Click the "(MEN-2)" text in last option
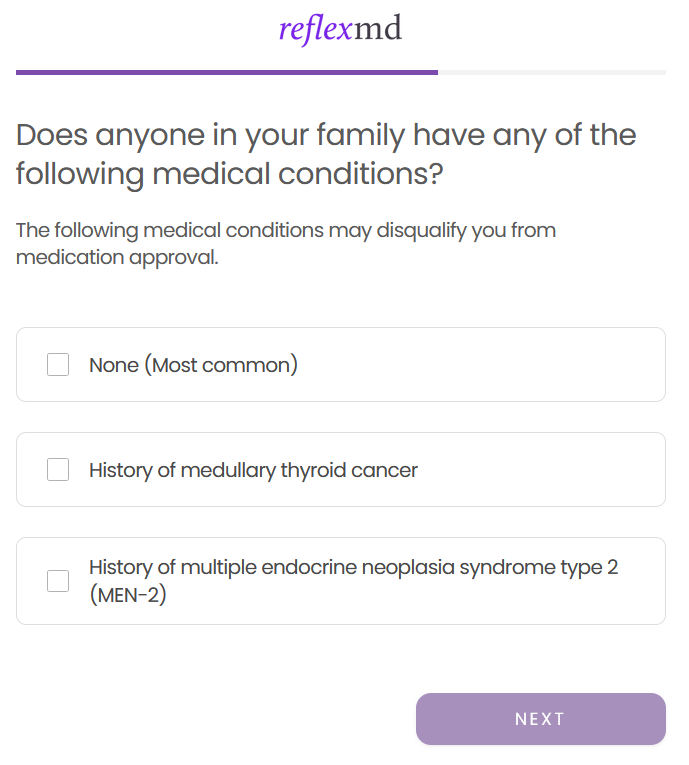This screenshot has height=765, width=689. coord(127,596)
